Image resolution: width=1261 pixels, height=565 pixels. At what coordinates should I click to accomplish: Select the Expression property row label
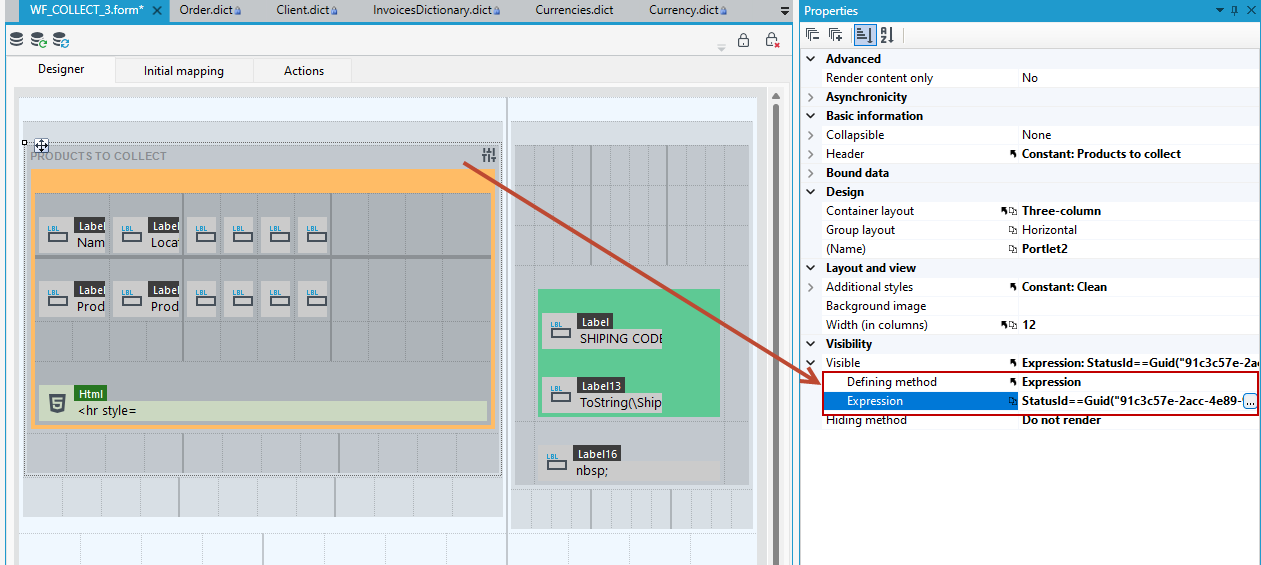click(875, 401)
